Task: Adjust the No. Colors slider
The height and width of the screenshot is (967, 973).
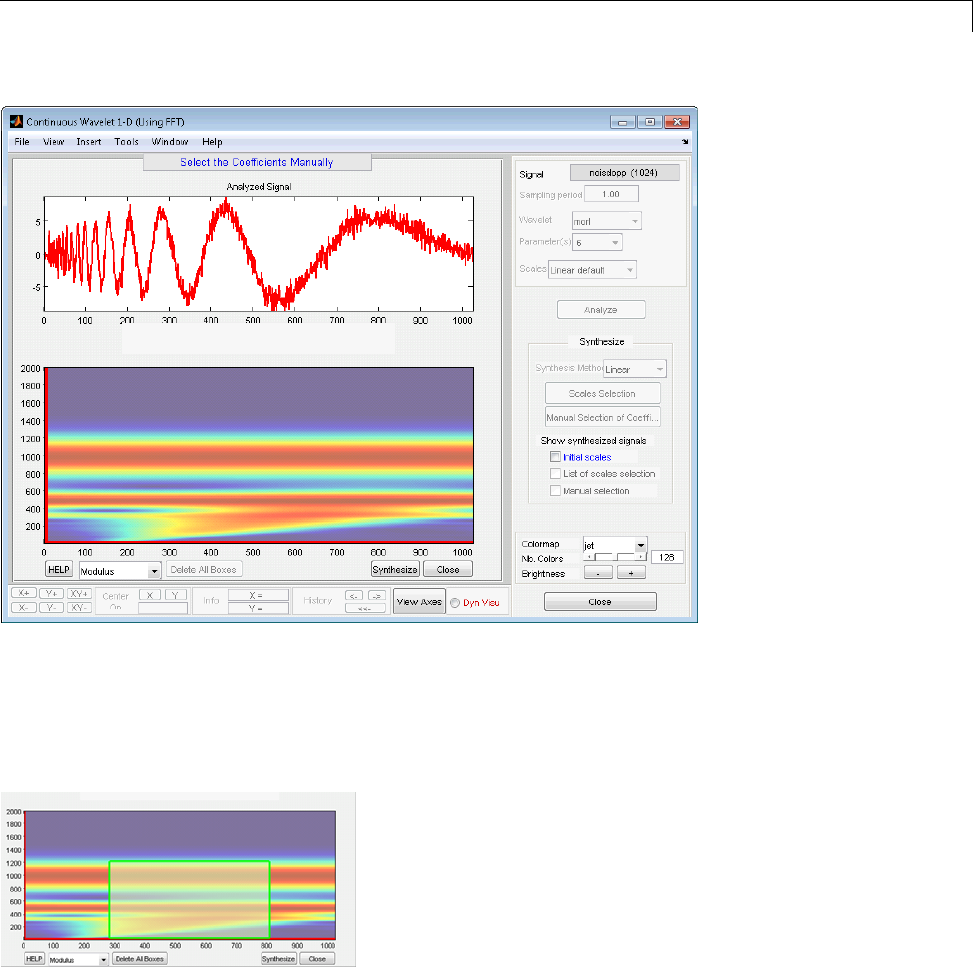Action: [x=615, y=557]
